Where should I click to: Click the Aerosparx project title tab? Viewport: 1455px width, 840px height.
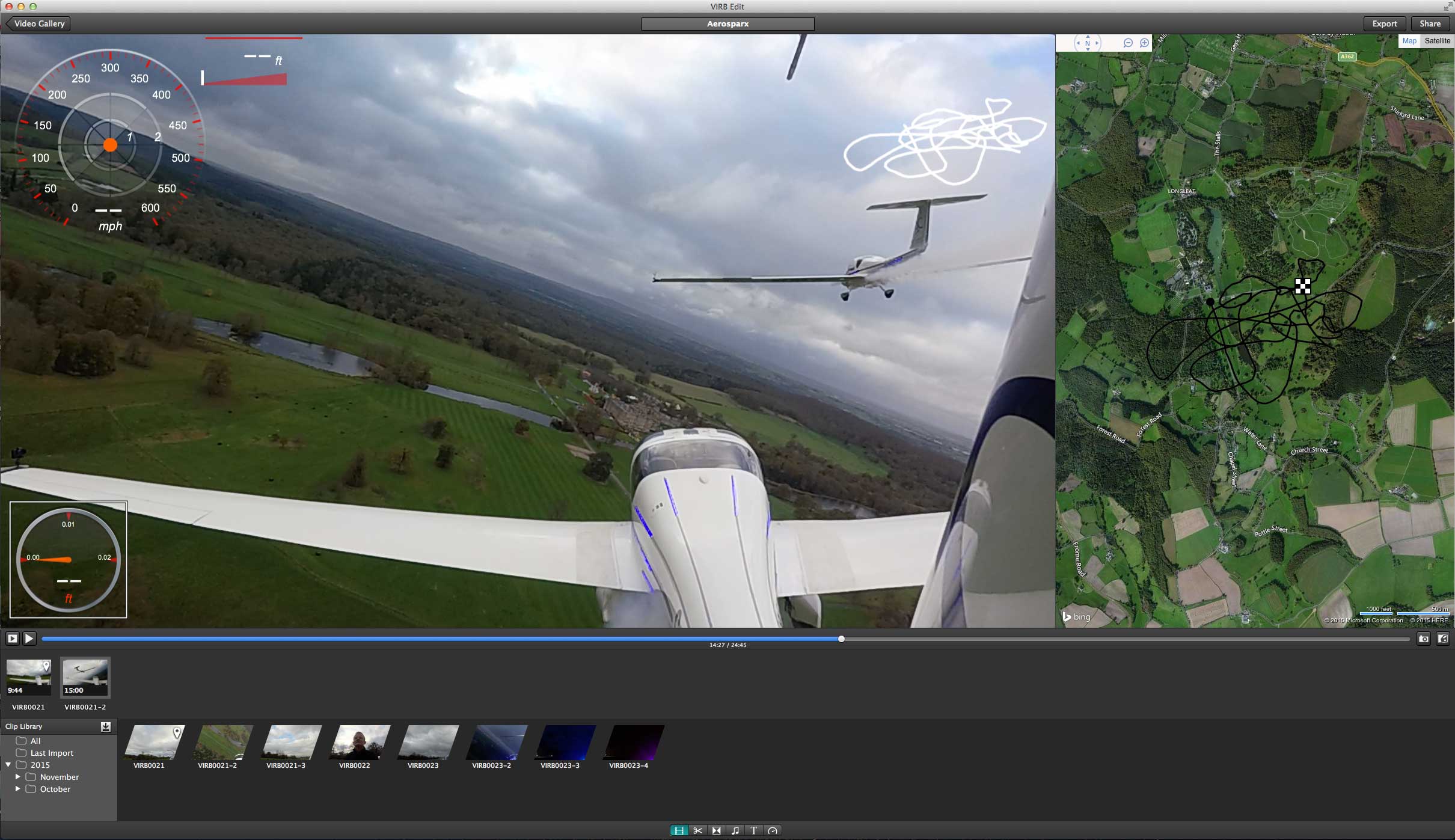tap(728, 23)
